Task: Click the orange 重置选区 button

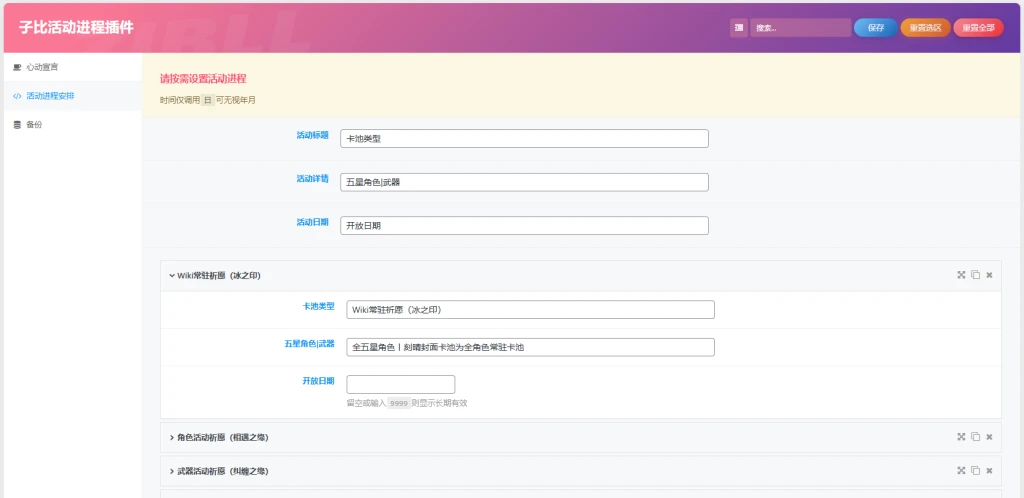Action: coord(925,28)
